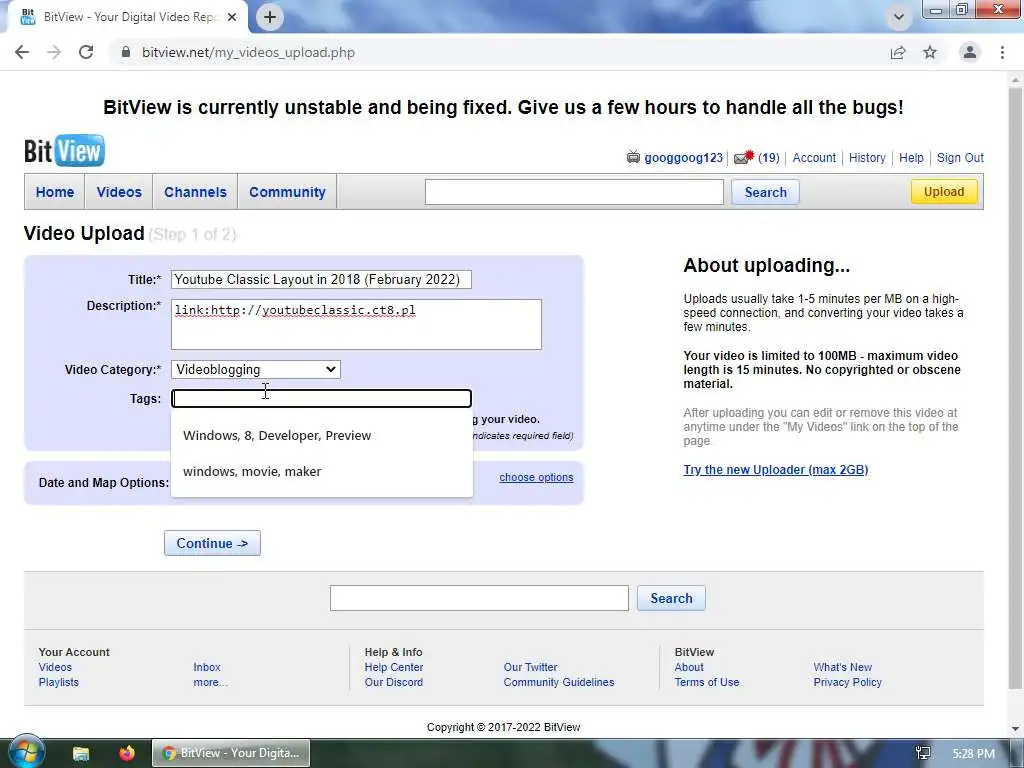Screen dimensions: 1024x768
Task: Open the tab search chevron
Action: 899,17
